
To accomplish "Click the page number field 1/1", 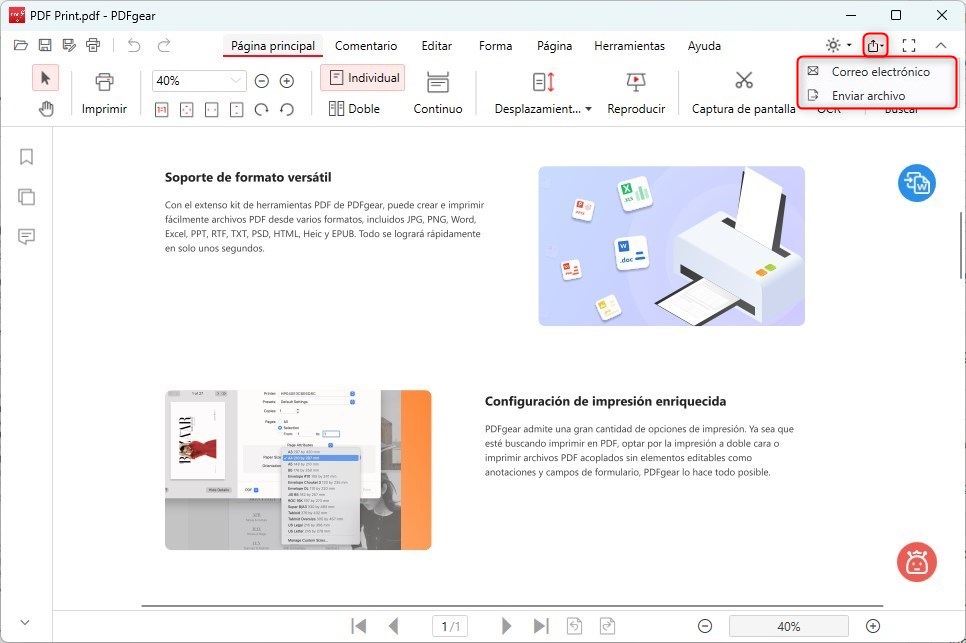I will [x=450, y=626].
